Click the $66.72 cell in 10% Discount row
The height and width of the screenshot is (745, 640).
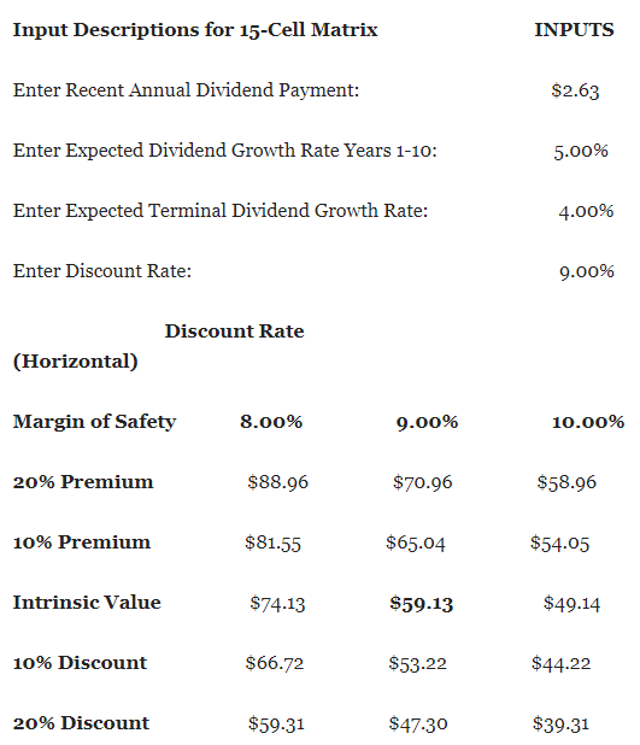(275, 663)
